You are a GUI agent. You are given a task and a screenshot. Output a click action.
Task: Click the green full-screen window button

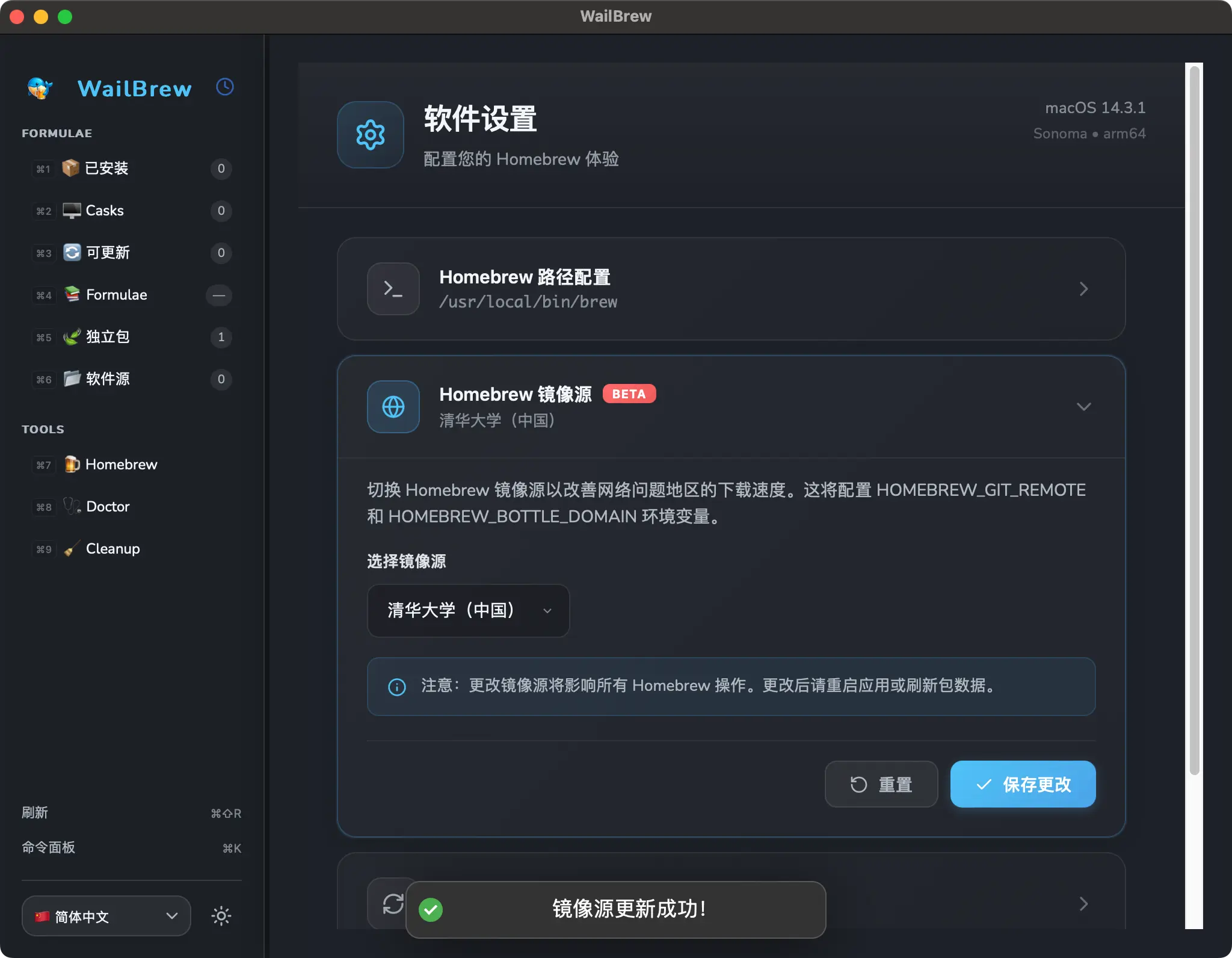(x=65, y=17)
